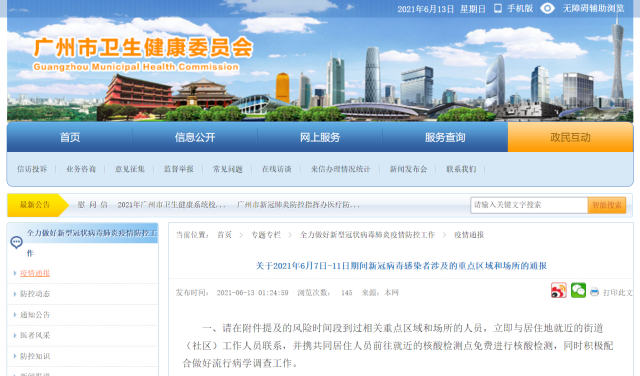Open the 2021年广州市卫生健康系统 announcement
The image size is (640, 376).
171,205
